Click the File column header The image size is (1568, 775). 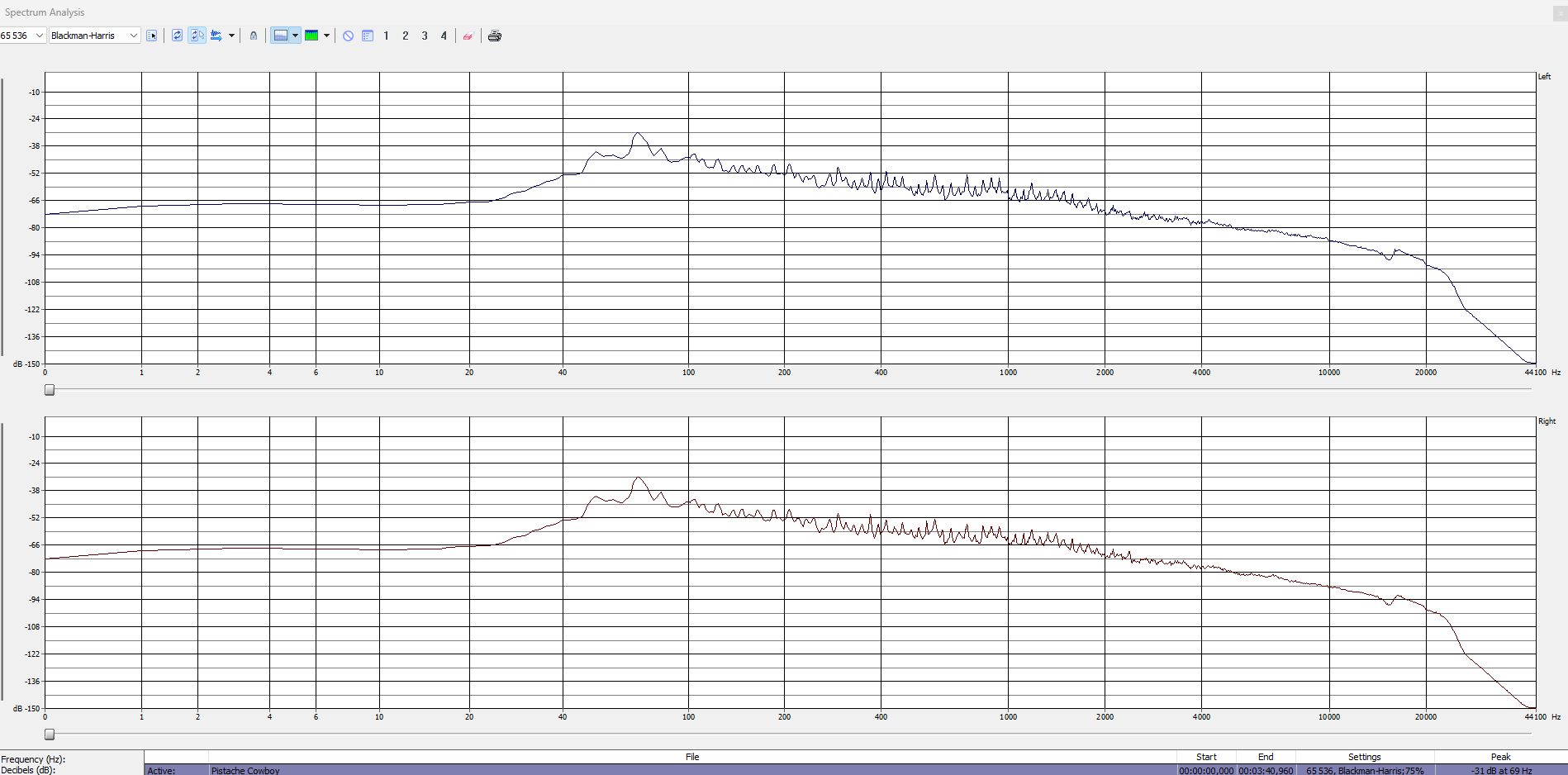(692, 757)
